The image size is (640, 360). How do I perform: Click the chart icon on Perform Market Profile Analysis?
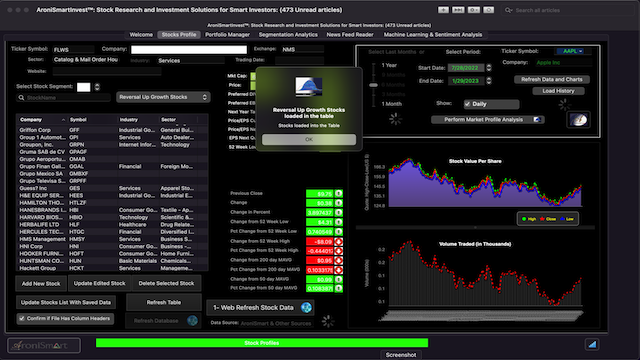point(537,120)
